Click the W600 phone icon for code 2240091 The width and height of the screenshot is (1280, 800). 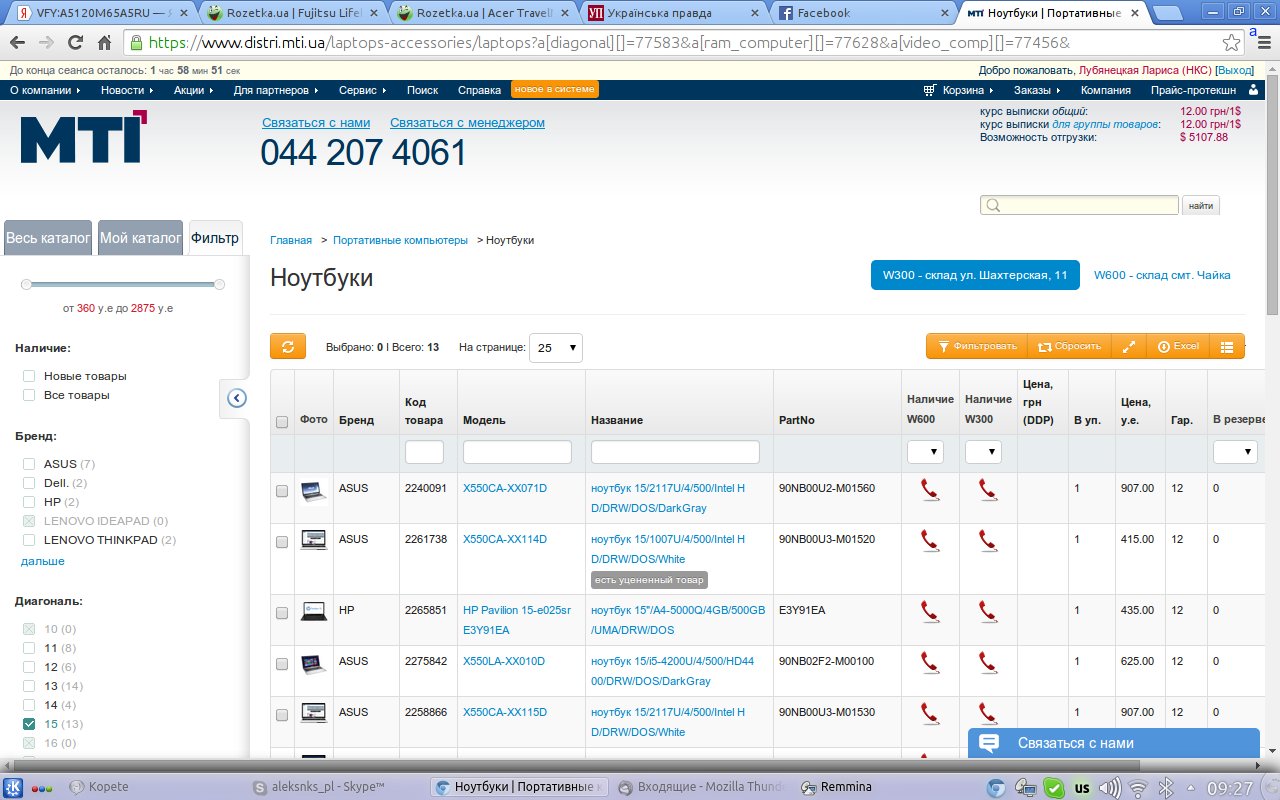[x=930, y=490]
